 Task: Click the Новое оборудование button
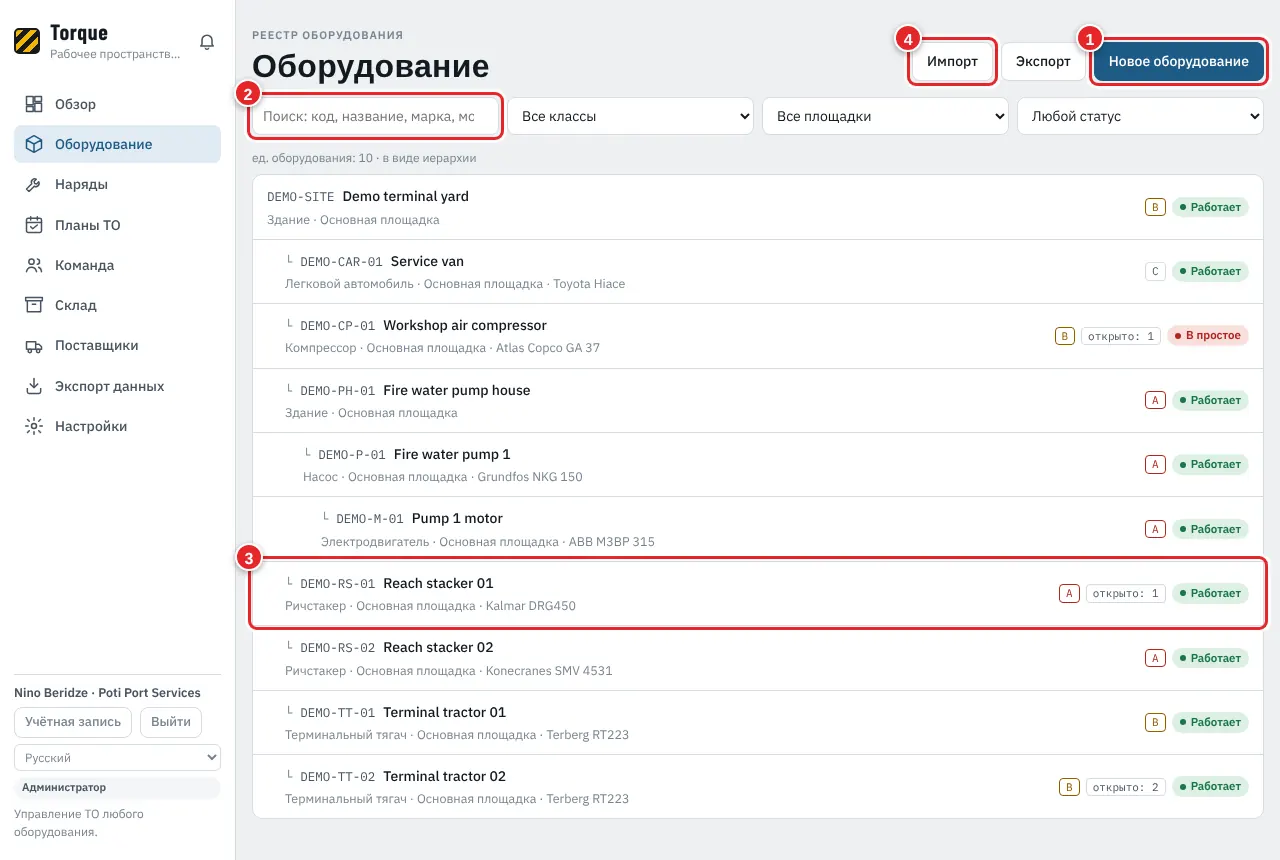click(x=1178, y=61)
